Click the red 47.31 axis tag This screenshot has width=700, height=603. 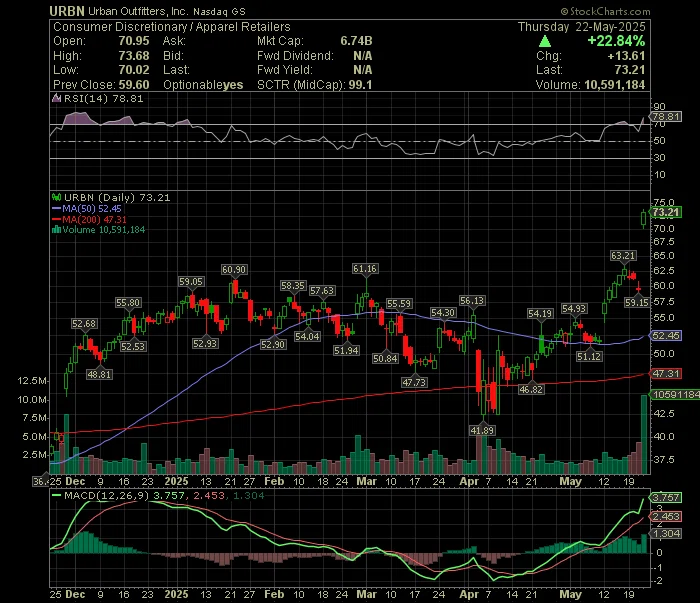(666, 374)
